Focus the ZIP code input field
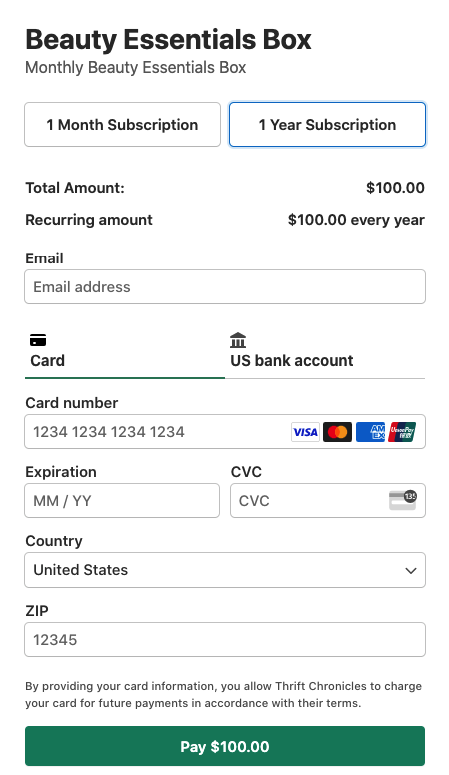This screenshot has height=775, width=449. [x=225, y=640]
